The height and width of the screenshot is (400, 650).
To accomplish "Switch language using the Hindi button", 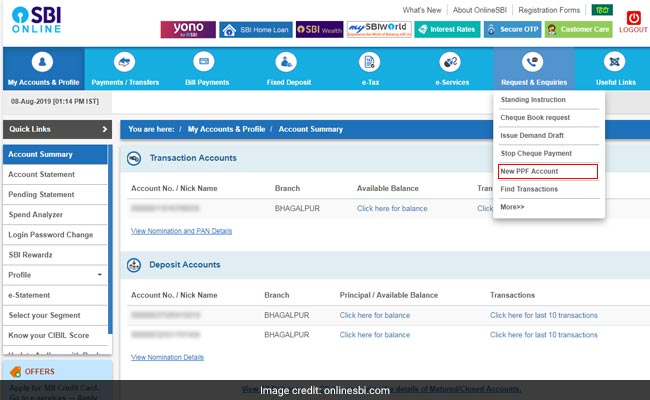I will 601,10.
